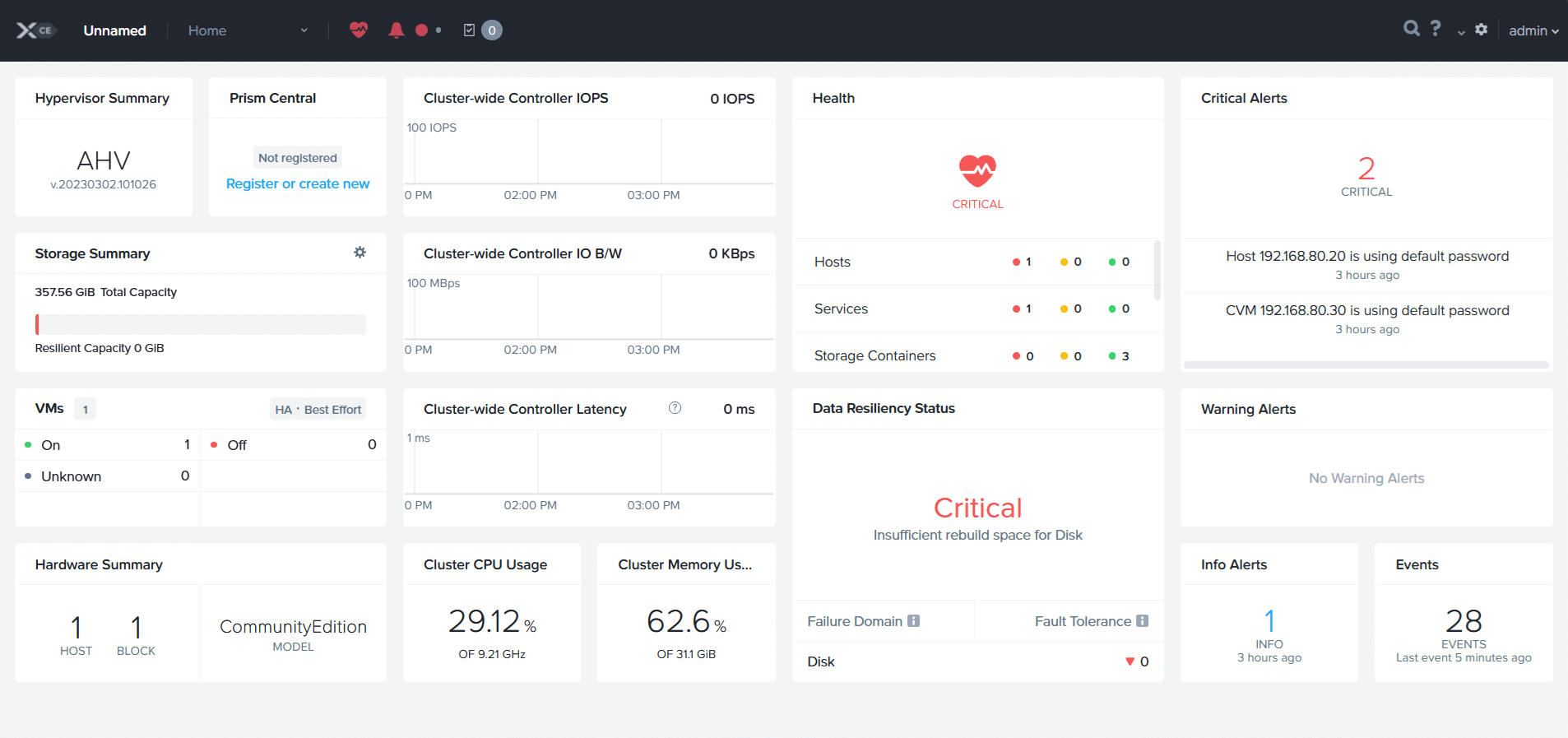Open settings gear in top bar
Viewport: 1568px width, 738px height.
tap(1481, 30)
